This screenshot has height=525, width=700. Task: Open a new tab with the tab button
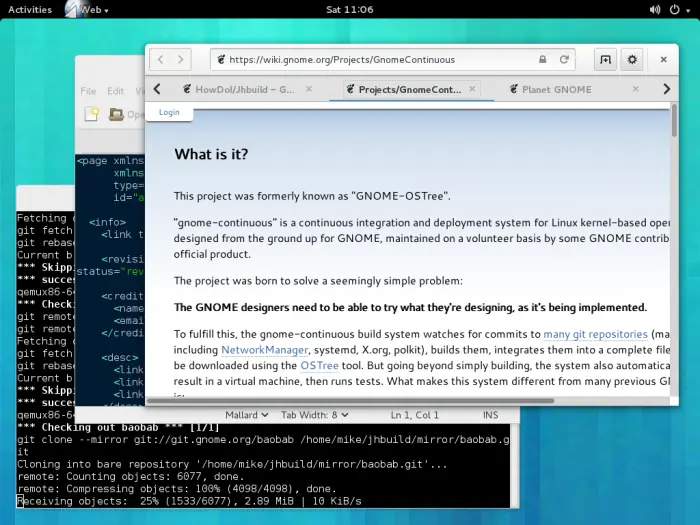(605, 59)
